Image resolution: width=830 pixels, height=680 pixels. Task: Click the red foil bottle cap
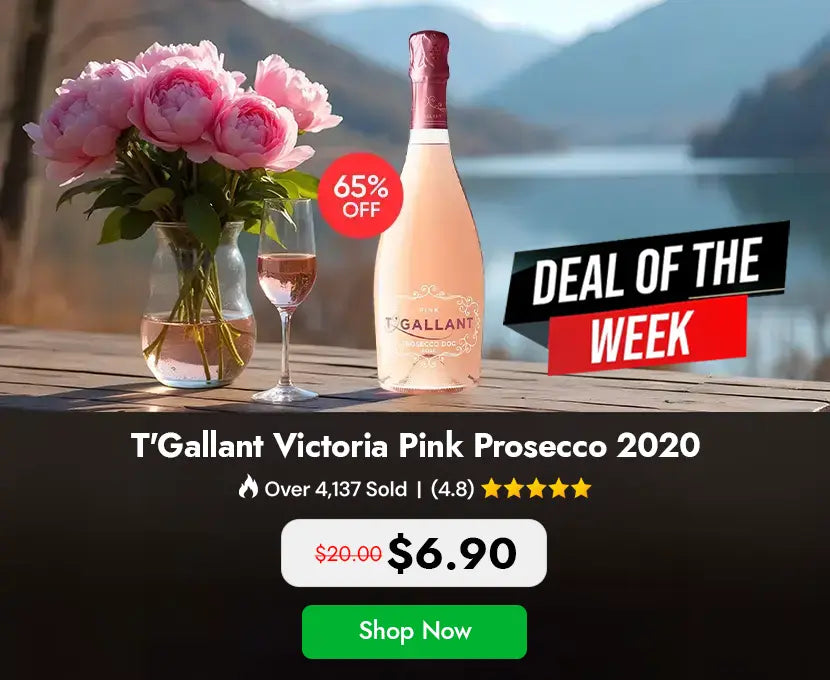click(429, 79)
